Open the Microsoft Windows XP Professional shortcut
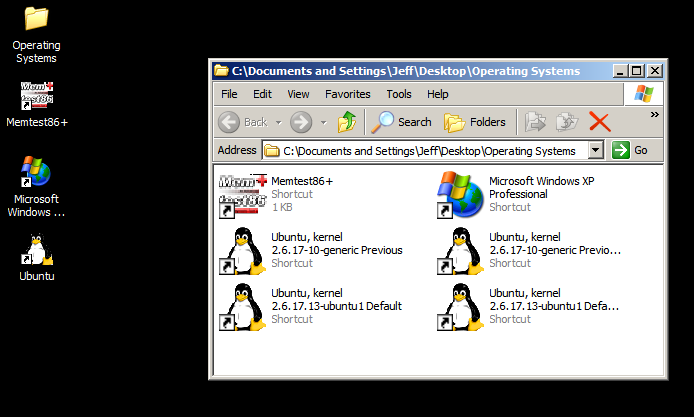The image size is (694, 417). point(457,194)
